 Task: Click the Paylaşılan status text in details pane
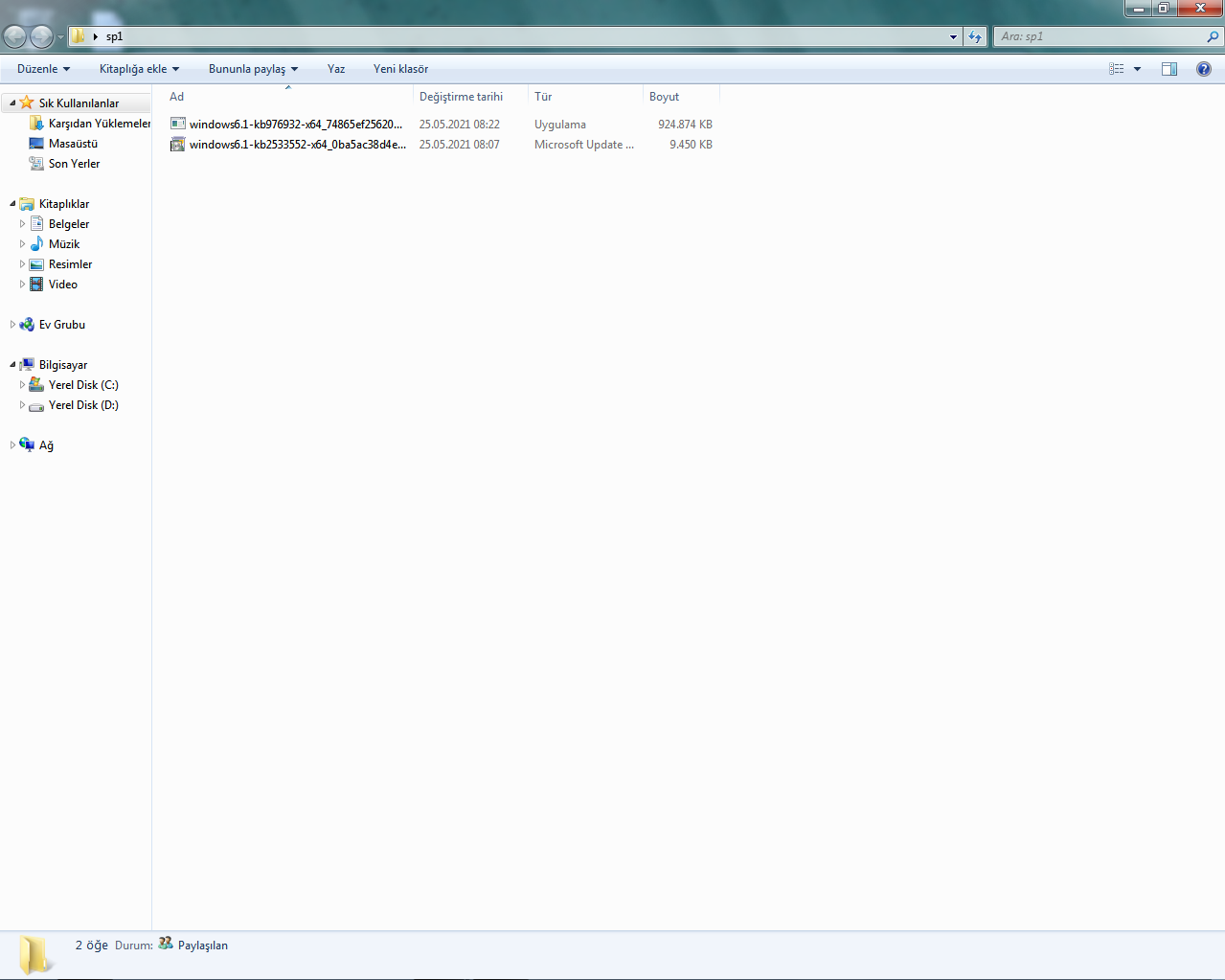[203, 946]
